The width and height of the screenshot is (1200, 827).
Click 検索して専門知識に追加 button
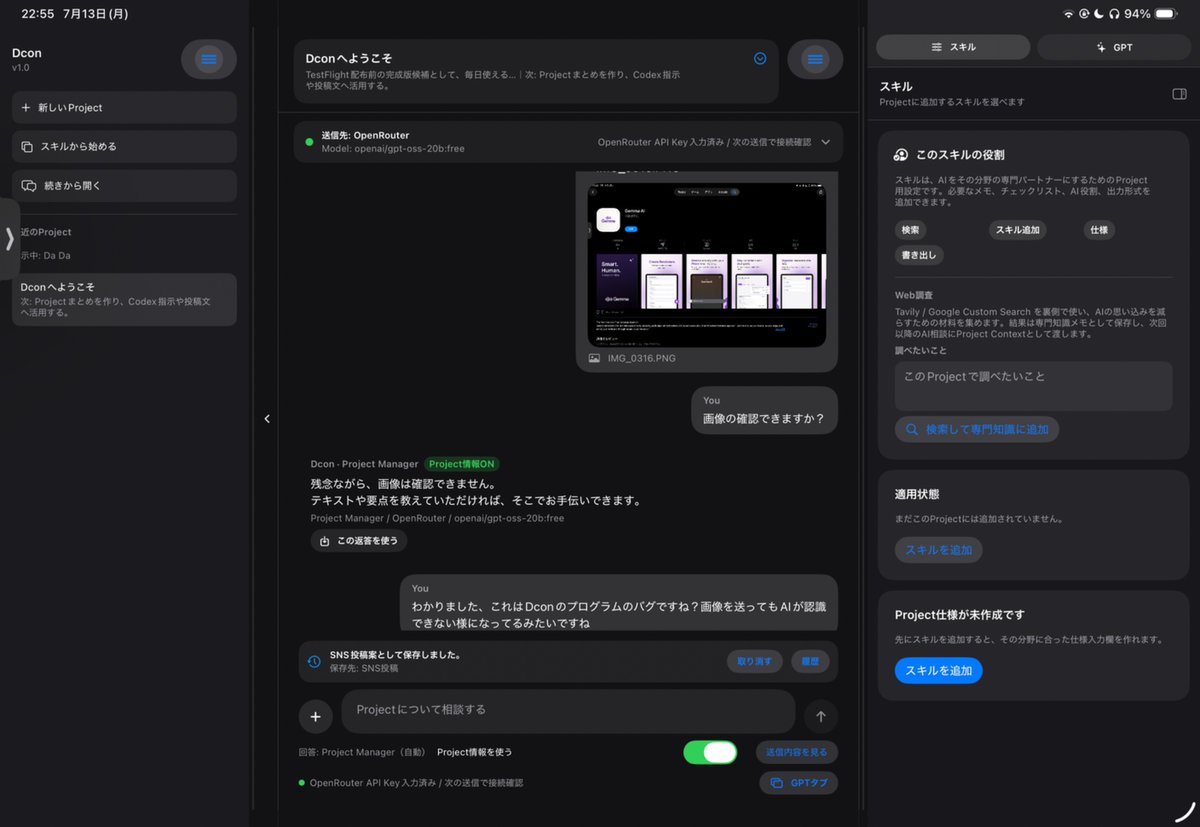(977, 429)
